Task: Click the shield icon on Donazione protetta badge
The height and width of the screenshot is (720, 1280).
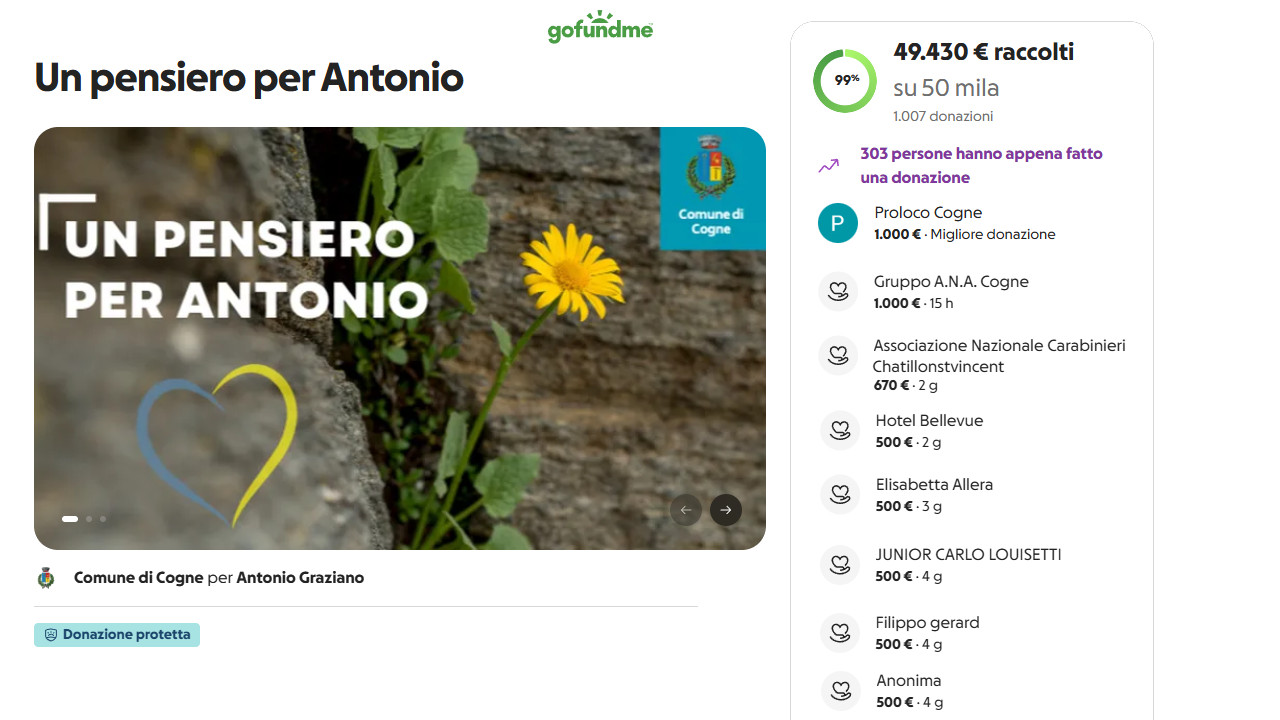Action: pyautogui.click(x=52, y=634)
